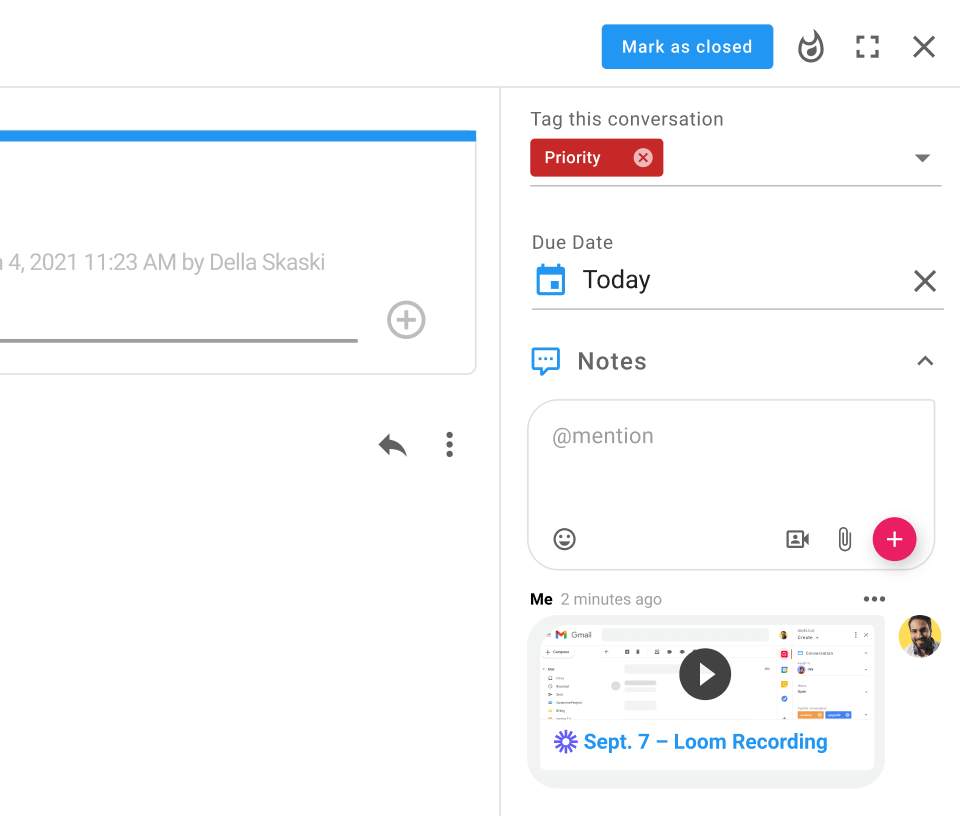Image resolution: width=960 pixels, height=816 pixels.
Task: Click the reply arrow icon
Action: pyautogui.click(x=392, y=445)
